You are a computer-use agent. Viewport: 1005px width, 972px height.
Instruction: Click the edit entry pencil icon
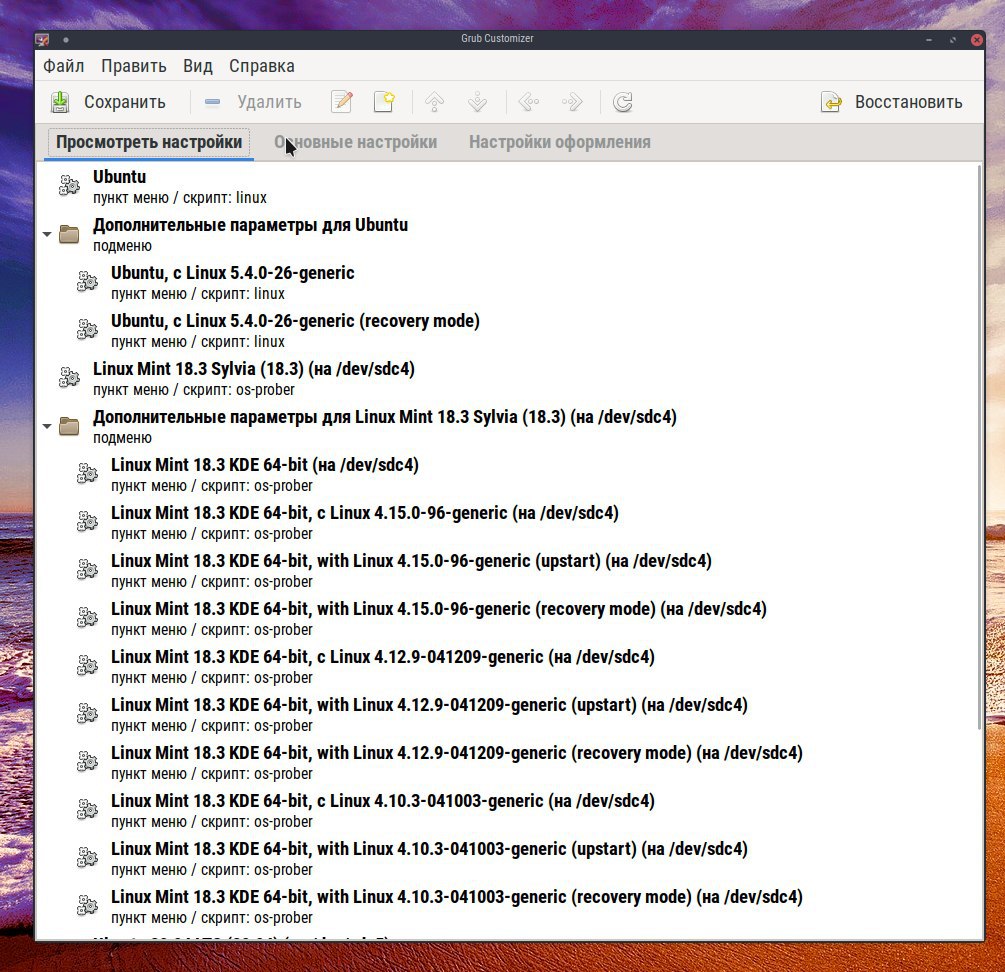[x=342, y=102]
